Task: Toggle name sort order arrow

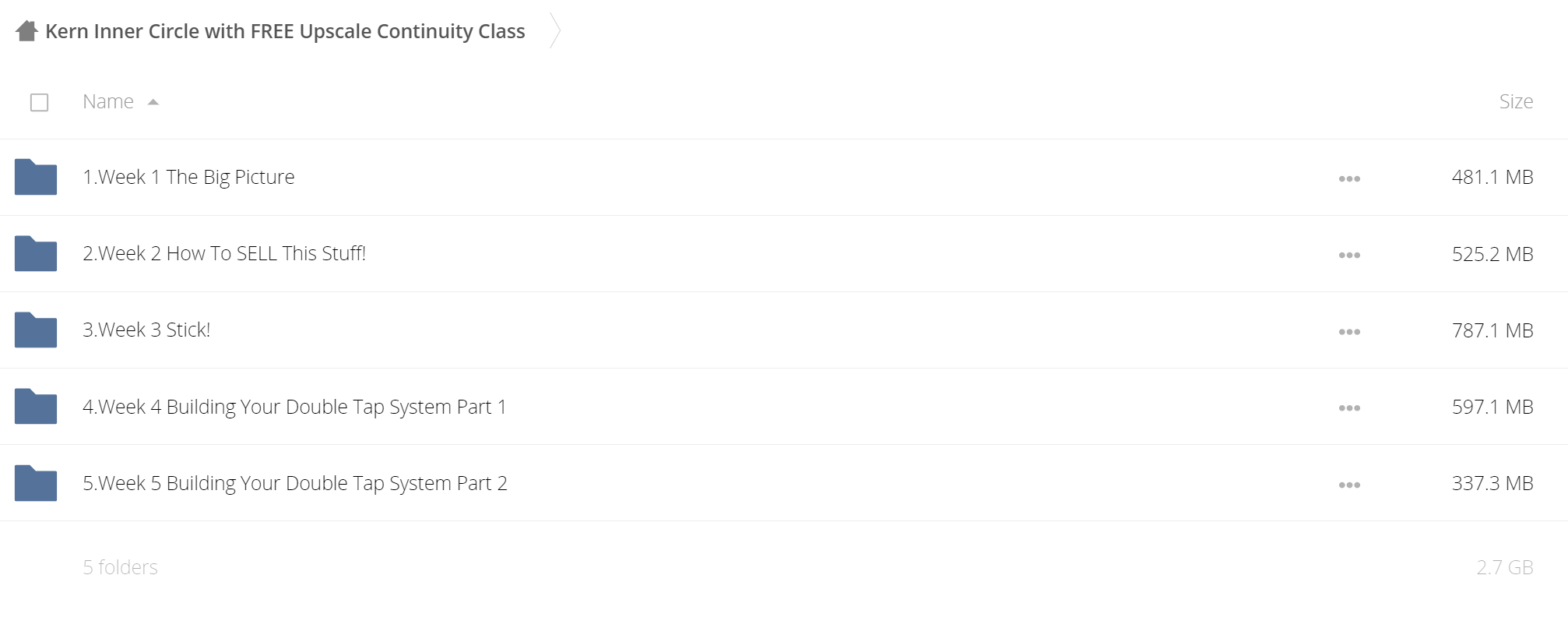Action: [x=153, y=102]
